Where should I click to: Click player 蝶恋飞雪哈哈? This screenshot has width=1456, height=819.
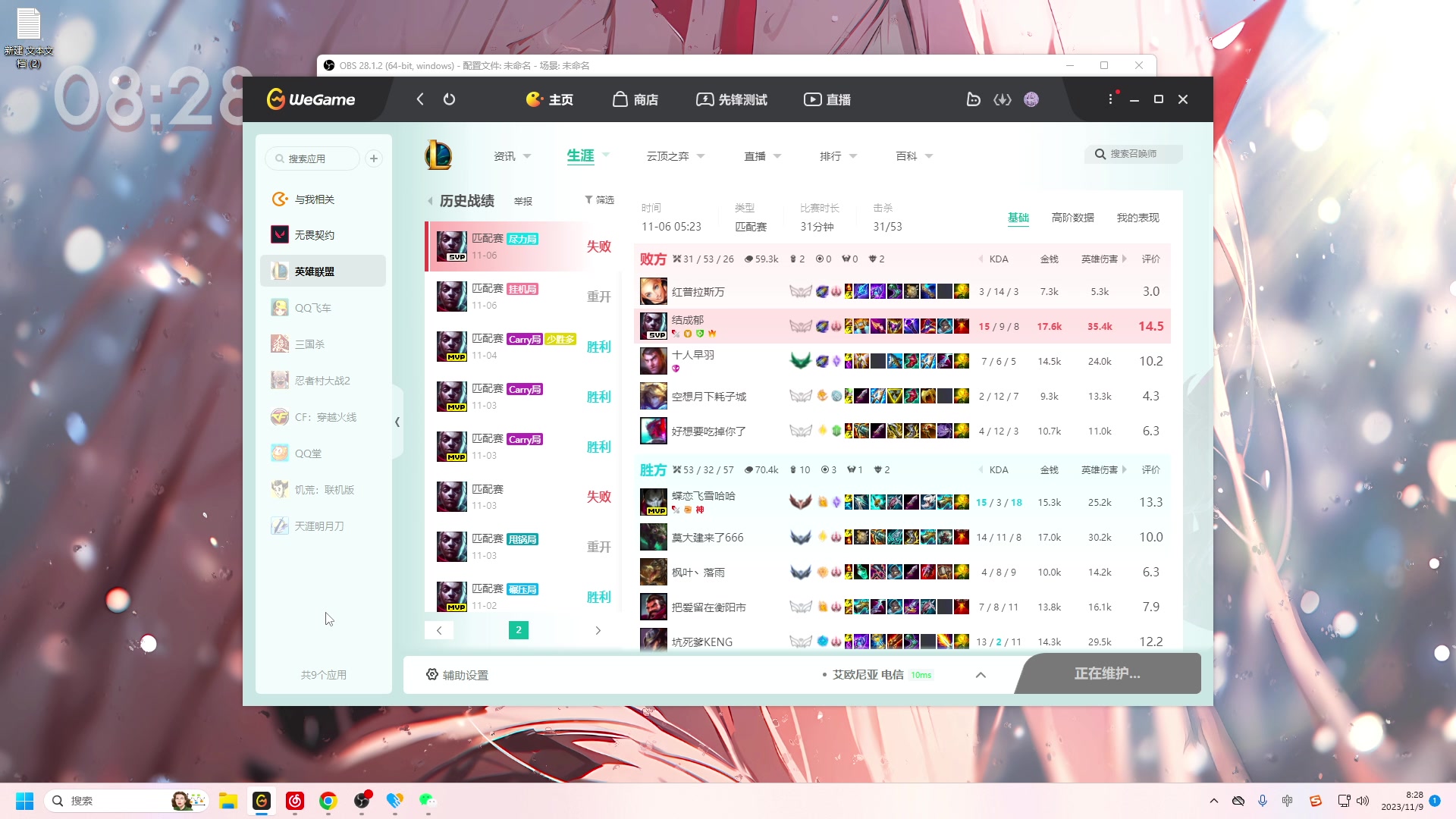point(703,496)
